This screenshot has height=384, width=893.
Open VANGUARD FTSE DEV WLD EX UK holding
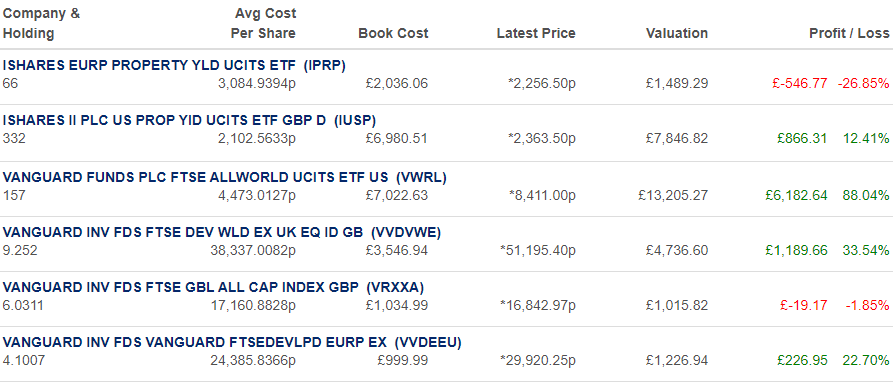(x=222, y=232)
